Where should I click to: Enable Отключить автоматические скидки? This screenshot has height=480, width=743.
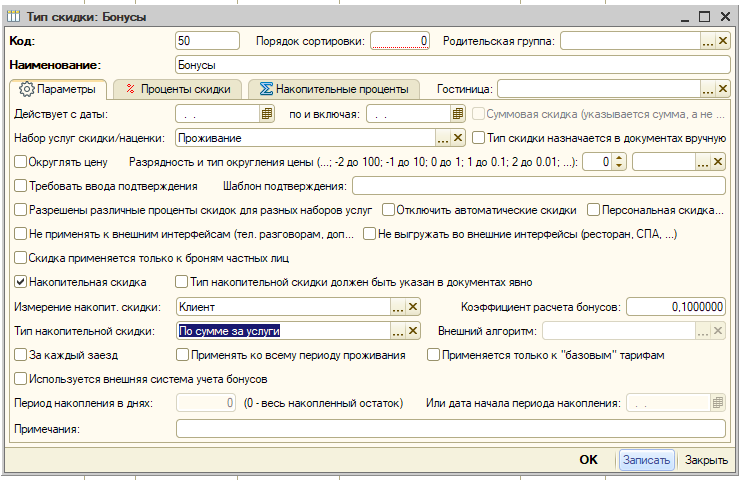click(389, 210)
